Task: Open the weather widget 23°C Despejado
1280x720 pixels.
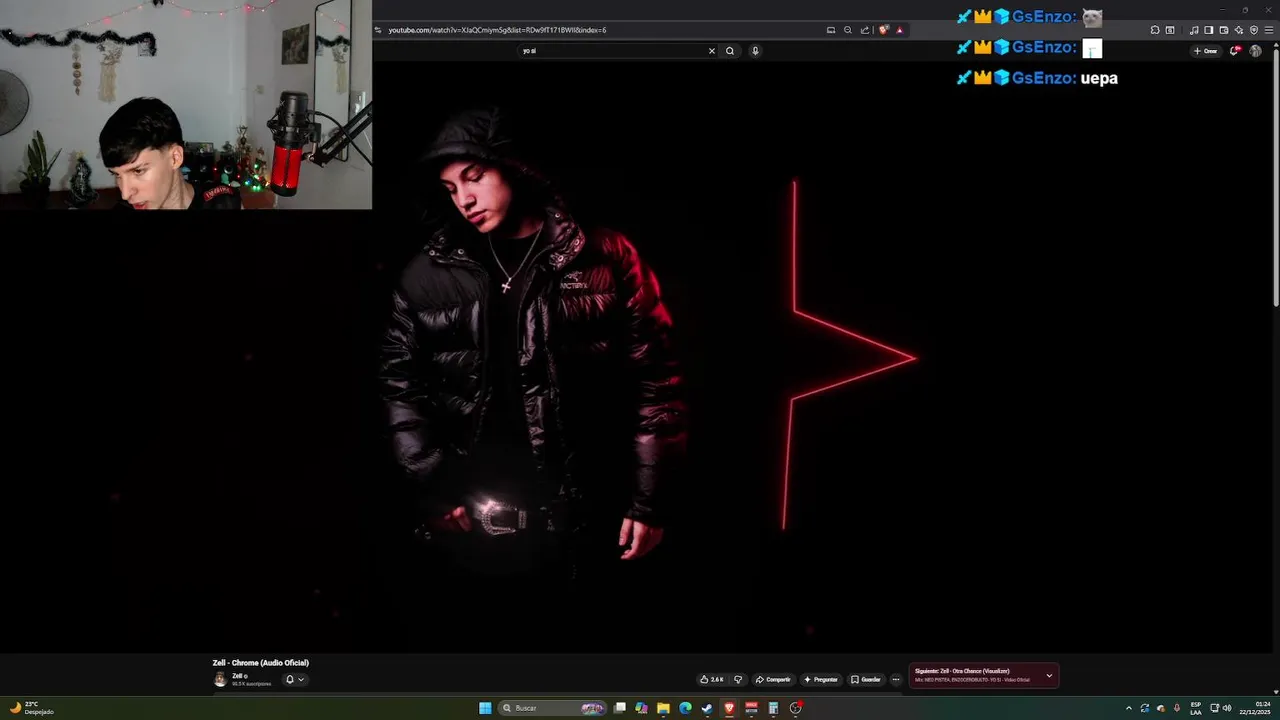Action: point(31,708)
